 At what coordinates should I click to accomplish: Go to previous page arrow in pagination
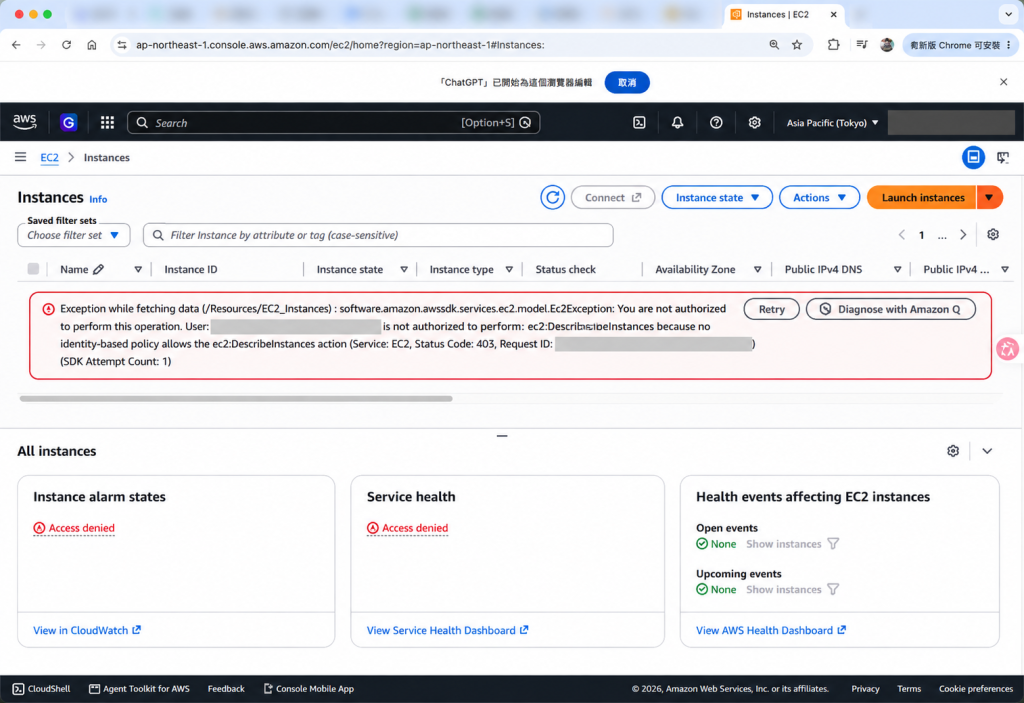click(901, 235)
